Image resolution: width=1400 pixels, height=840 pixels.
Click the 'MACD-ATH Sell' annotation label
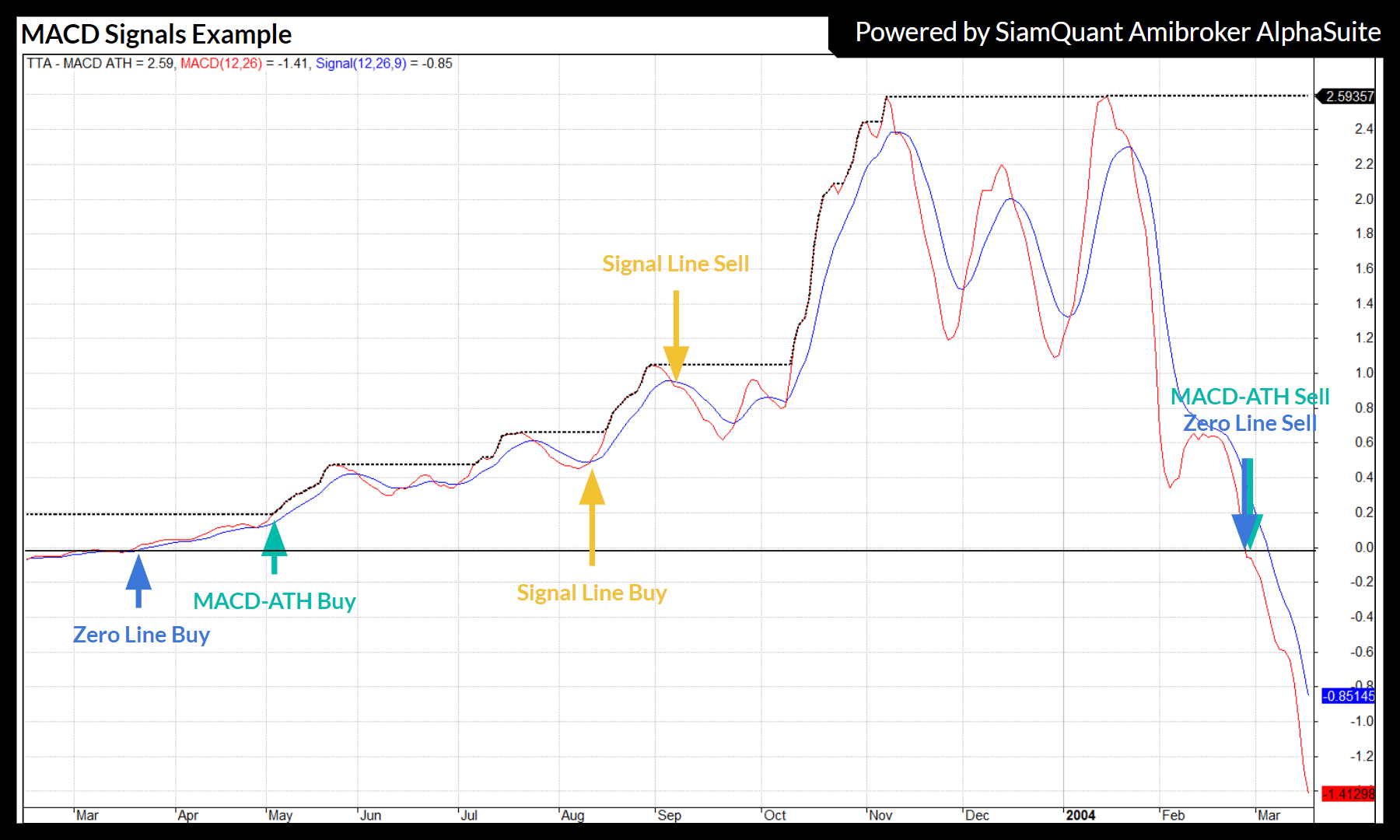[x=1249, y=397]
